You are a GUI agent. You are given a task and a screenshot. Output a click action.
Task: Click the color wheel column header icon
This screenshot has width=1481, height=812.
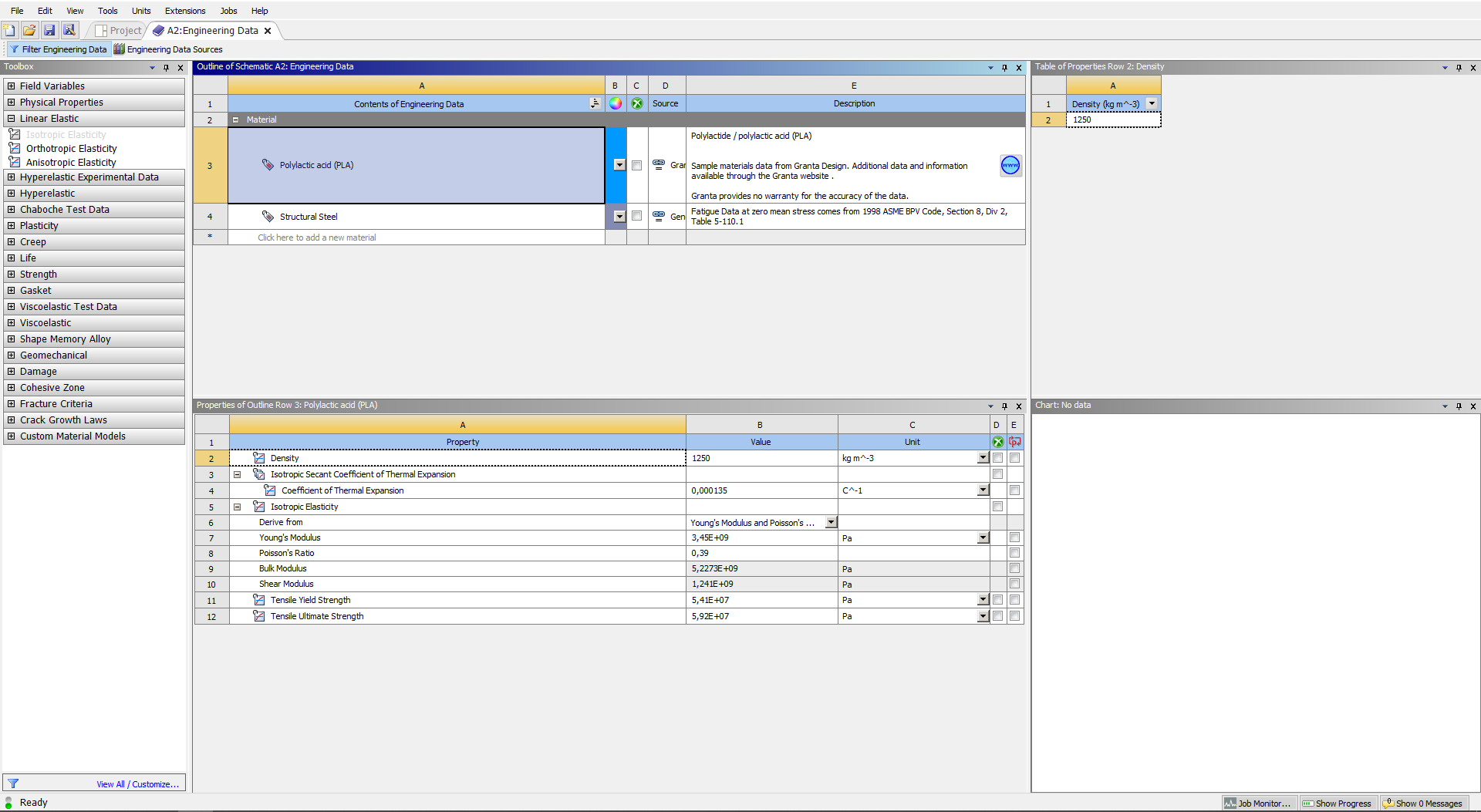coord(616,103)
